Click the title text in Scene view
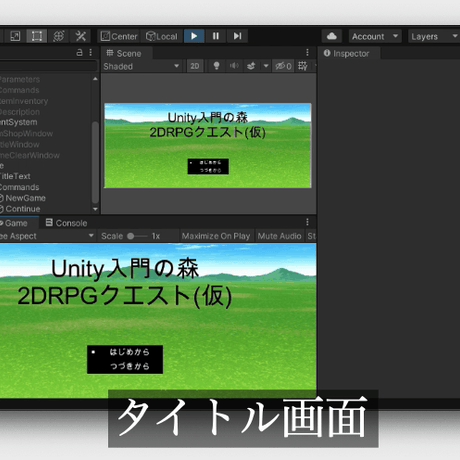This screenshot has width=460, height=460. click(x=208, y=125)
